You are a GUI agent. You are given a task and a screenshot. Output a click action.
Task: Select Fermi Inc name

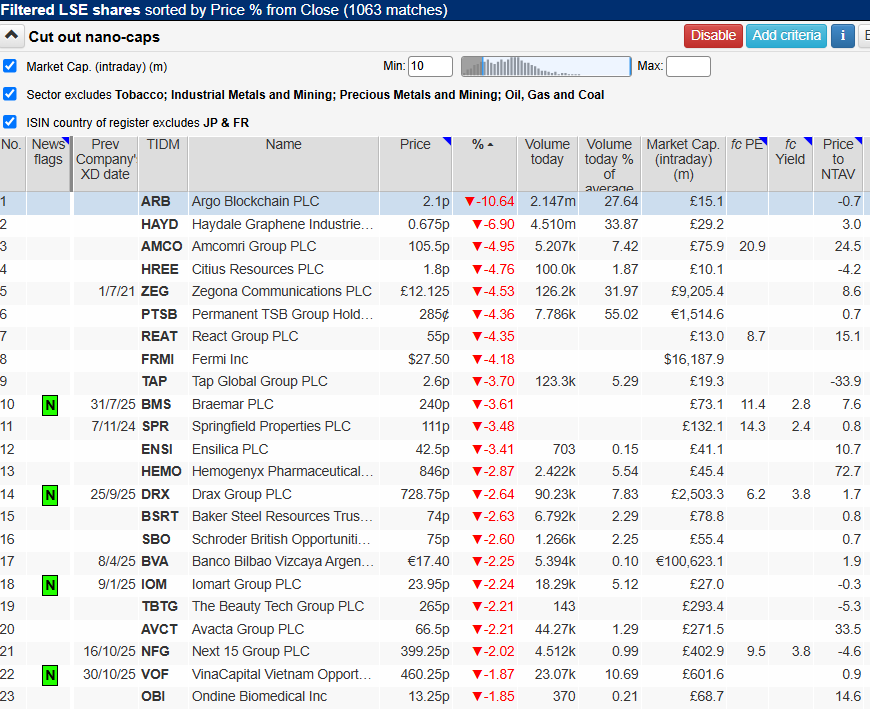(x=220, y=359)
